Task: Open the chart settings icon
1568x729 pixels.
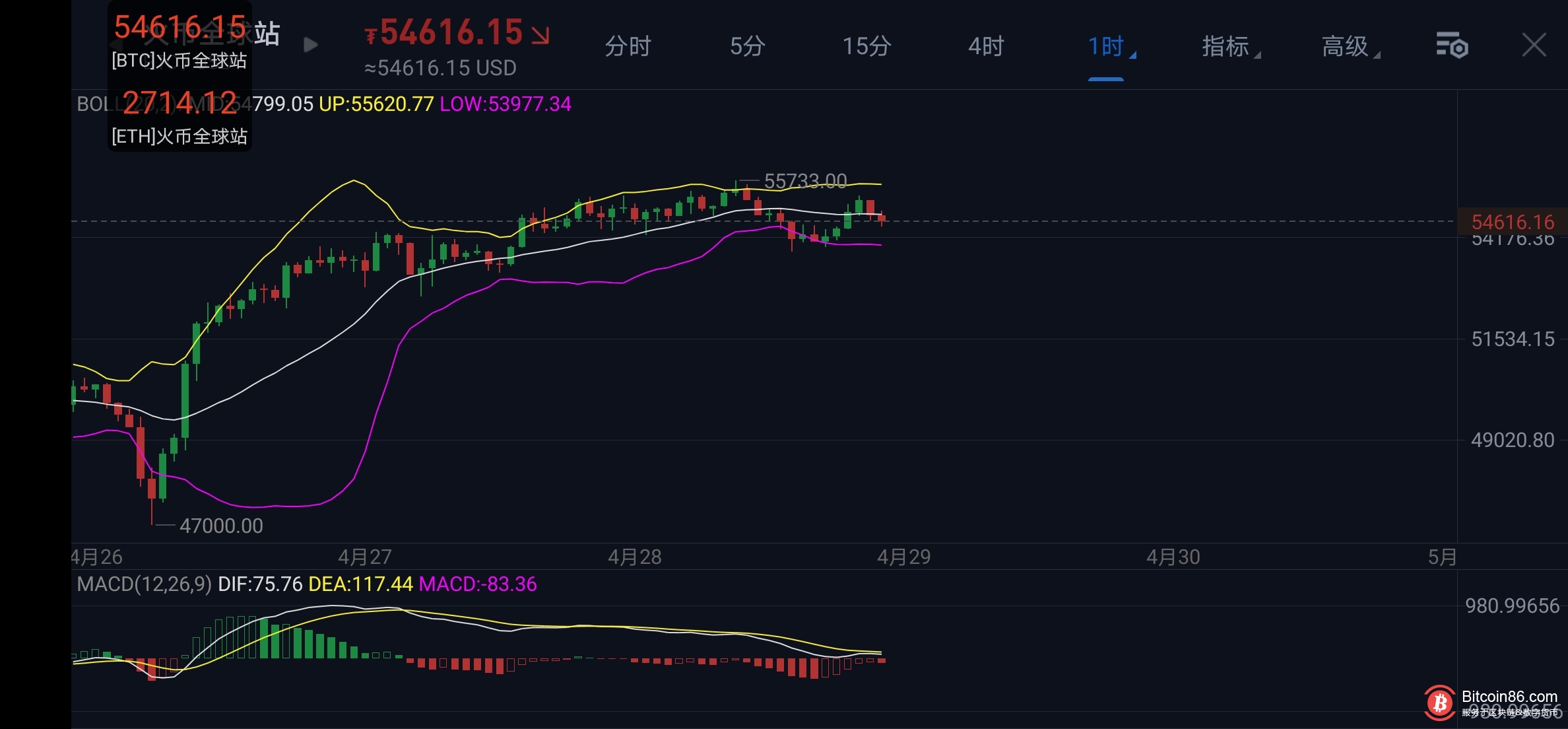Action: tap(1451, 46)
